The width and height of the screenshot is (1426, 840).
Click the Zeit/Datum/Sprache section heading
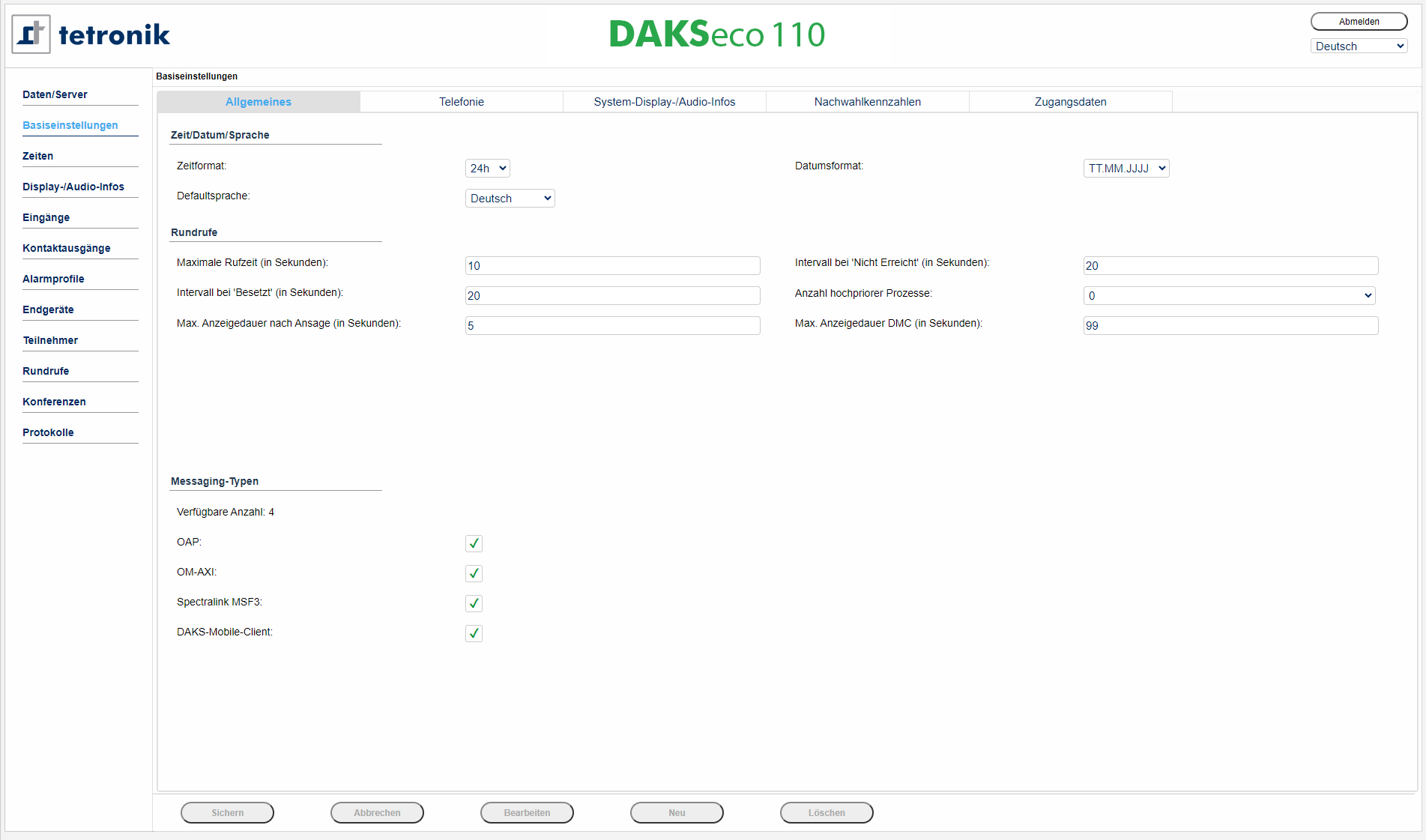click(x=220, y=135)
